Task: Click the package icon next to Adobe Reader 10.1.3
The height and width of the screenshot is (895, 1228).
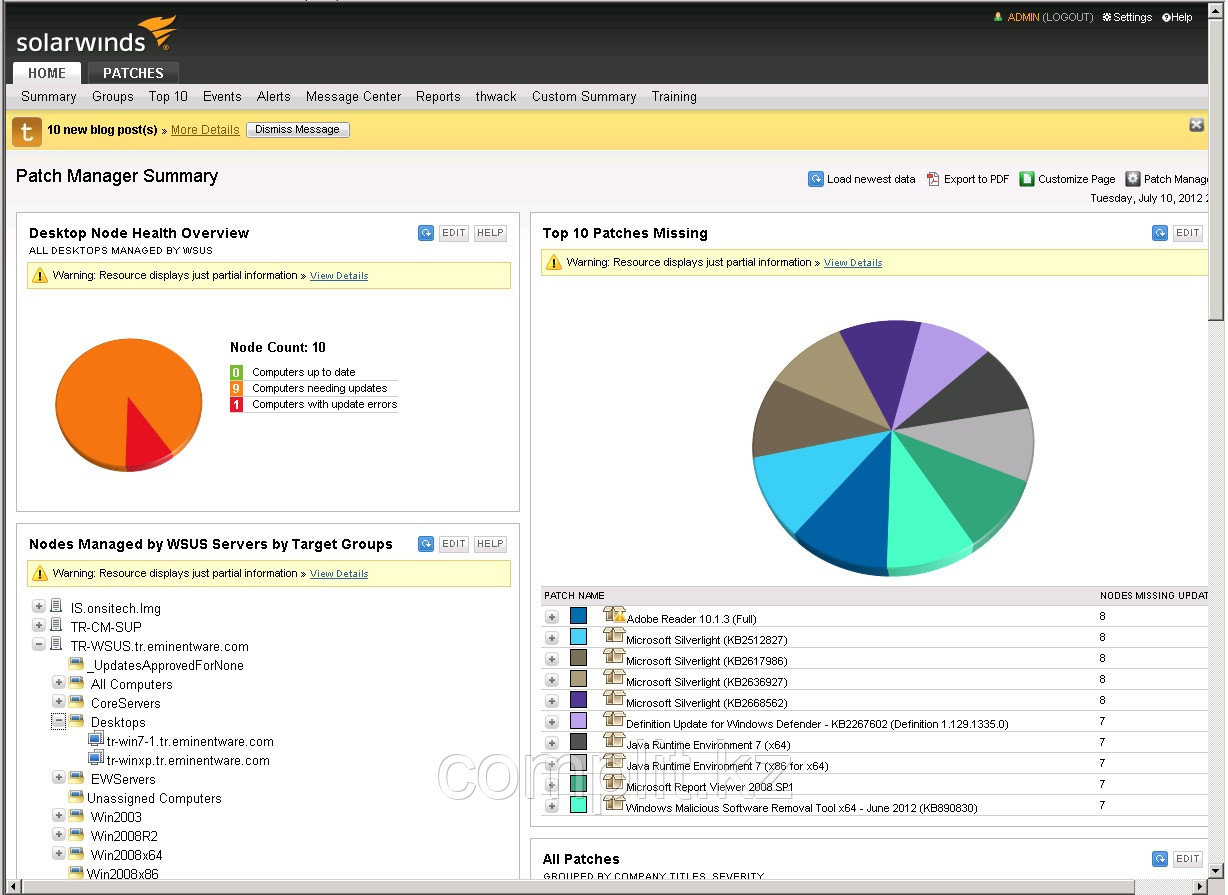Action: coord(614,616)
